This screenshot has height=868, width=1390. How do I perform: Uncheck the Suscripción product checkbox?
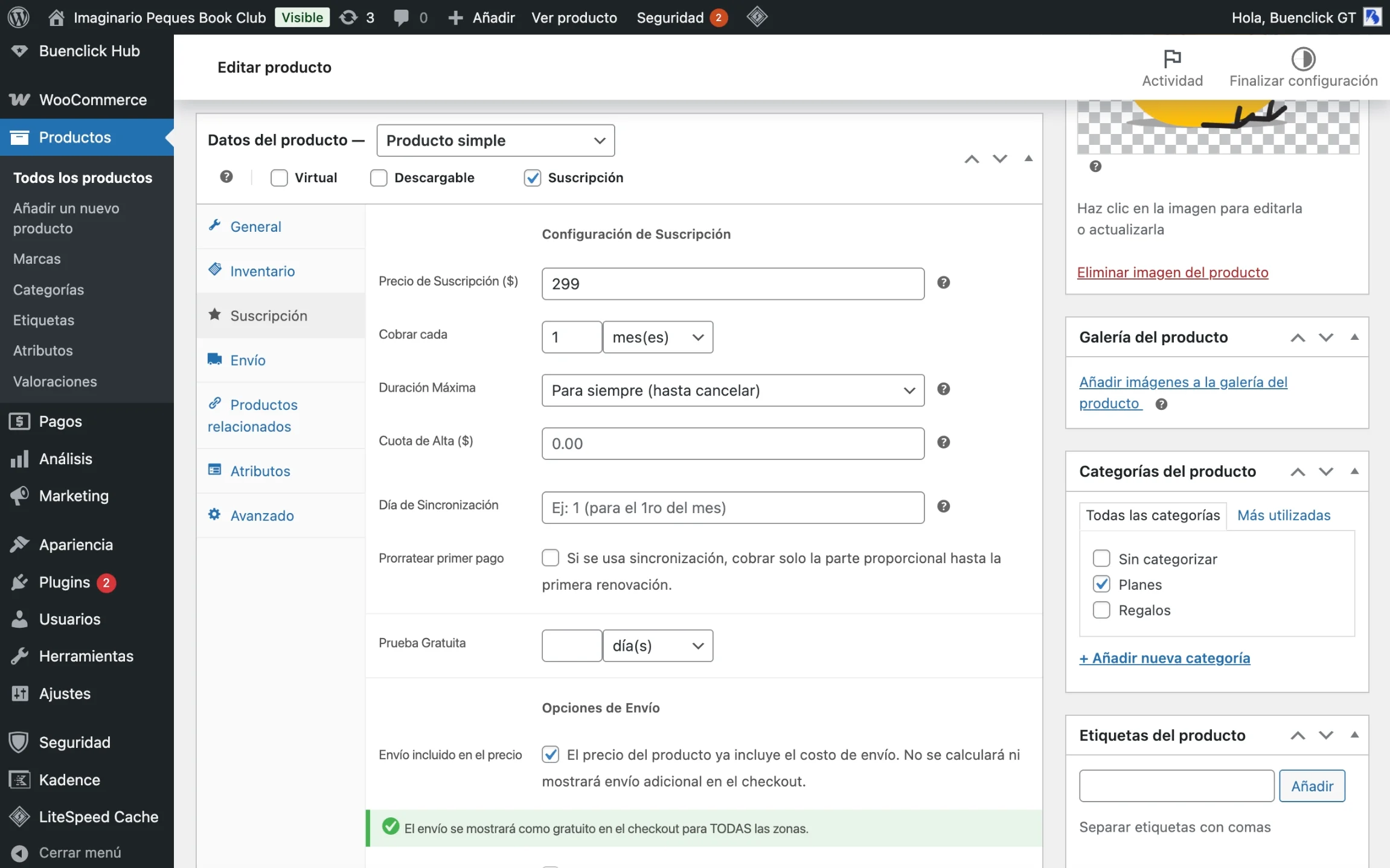click(532, 177)
